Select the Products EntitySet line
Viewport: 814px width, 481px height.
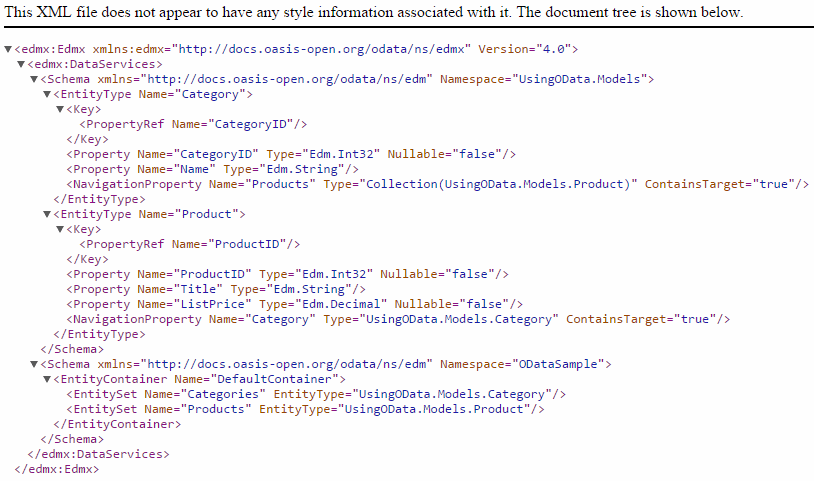pyautogui.click(x=305, y=409)
